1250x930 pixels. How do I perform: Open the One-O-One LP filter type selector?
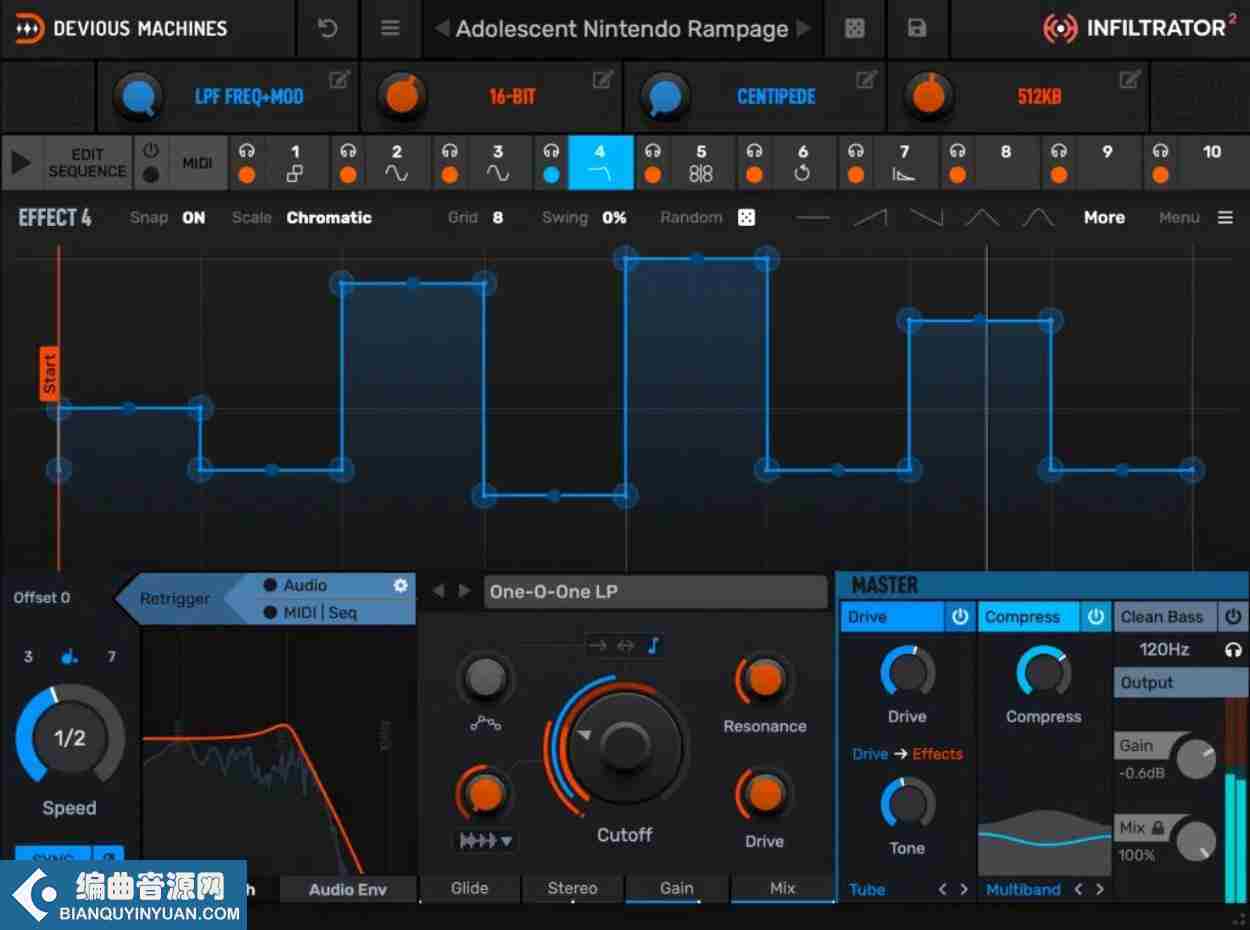tap(656, 591)
